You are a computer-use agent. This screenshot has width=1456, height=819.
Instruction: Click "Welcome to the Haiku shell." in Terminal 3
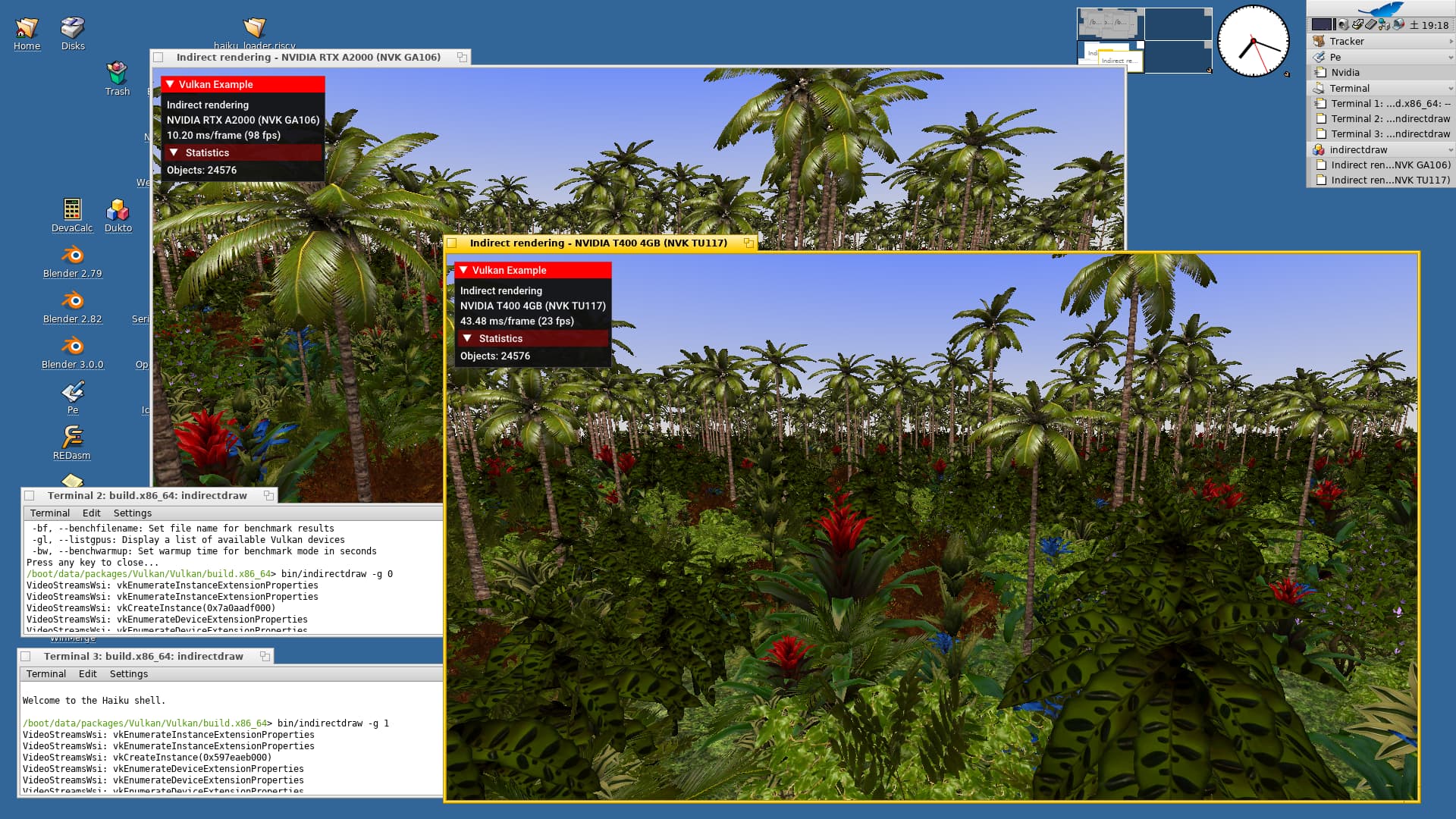click(94, 701)
